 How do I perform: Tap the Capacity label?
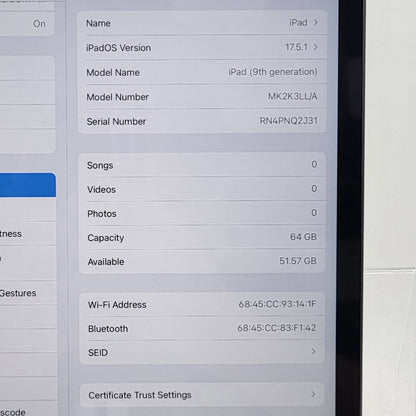click(106, 238)
